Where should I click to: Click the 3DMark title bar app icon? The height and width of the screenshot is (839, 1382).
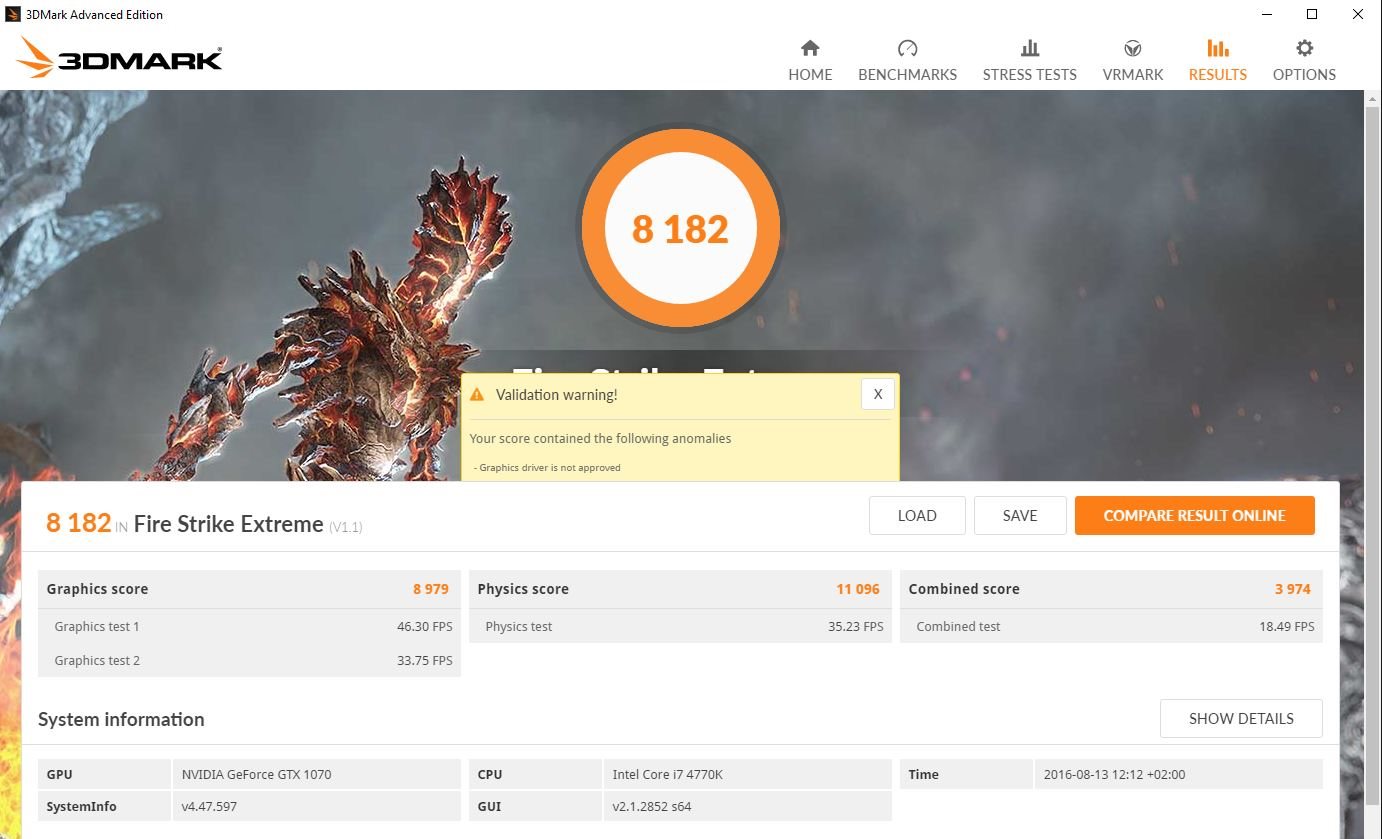point(13,14)
